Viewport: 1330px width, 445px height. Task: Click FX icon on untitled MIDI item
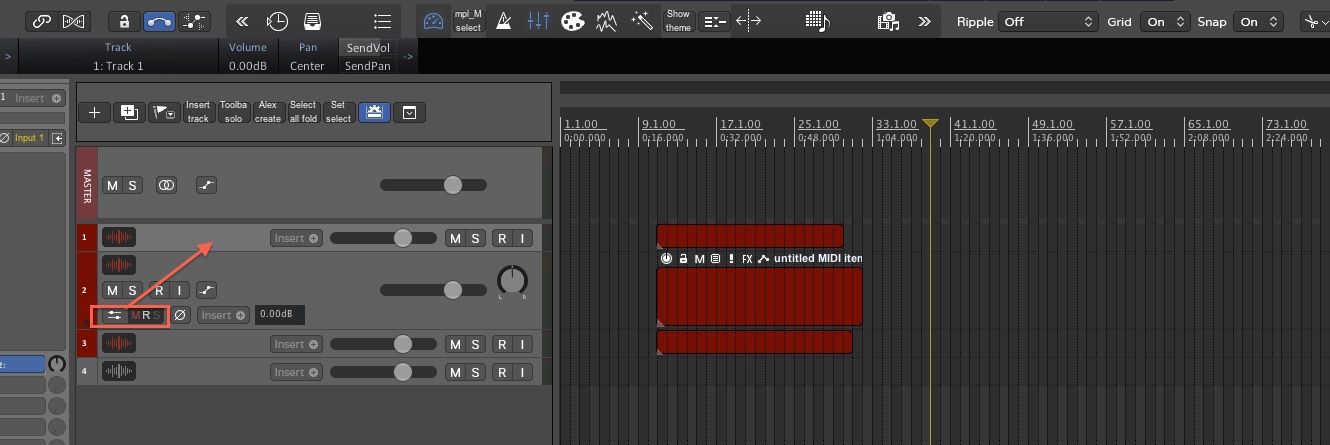click(x=747, y=259)
